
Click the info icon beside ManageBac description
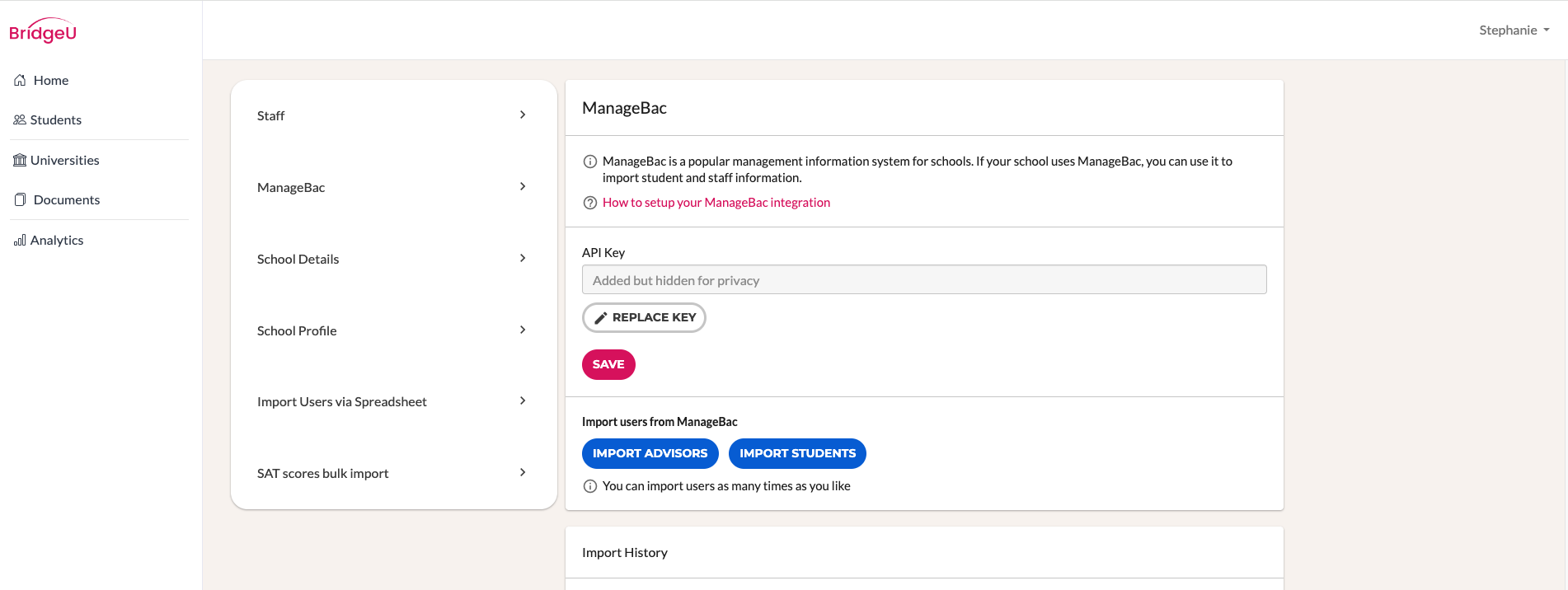point(590,162)
